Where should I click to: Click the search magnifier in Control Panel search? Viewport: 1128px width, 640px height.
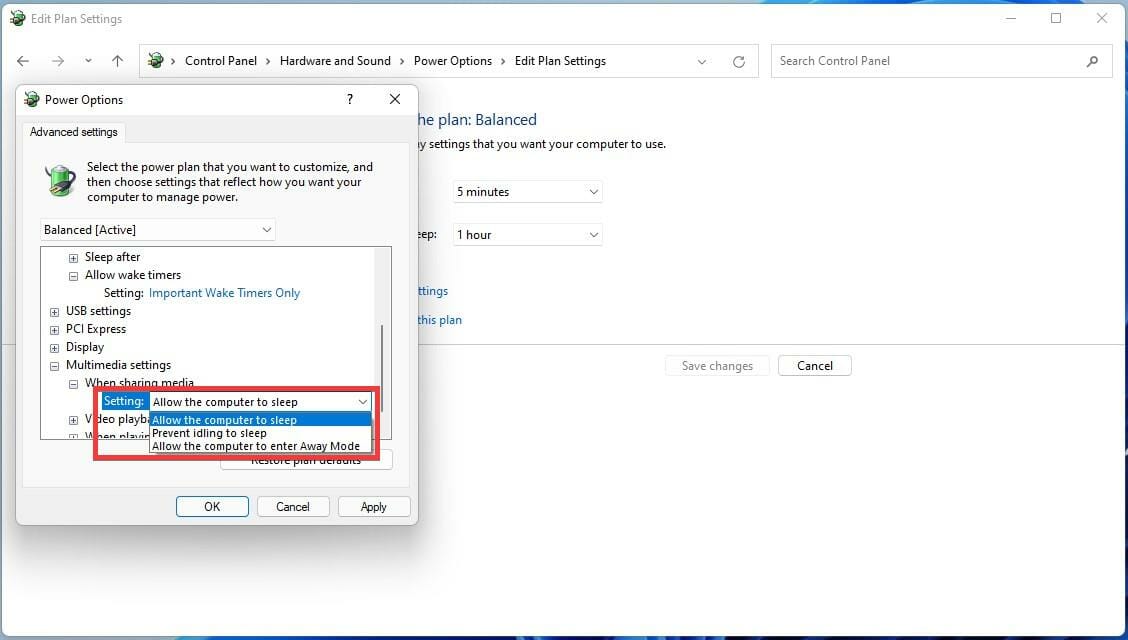tap(1092, 61)
